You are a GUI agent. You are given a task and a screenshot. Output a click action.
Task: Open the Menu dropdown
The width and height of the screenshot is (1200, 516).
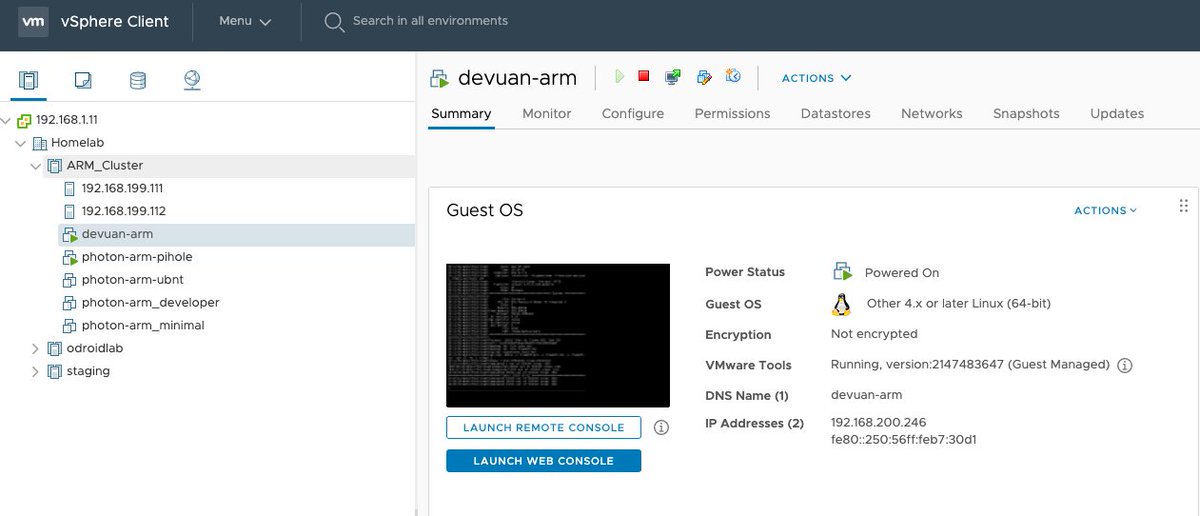click(x=245, y=21)
